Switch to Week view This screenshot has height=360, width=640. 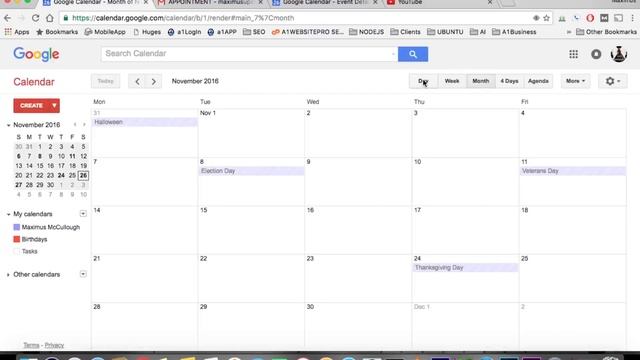pos(452,81)
